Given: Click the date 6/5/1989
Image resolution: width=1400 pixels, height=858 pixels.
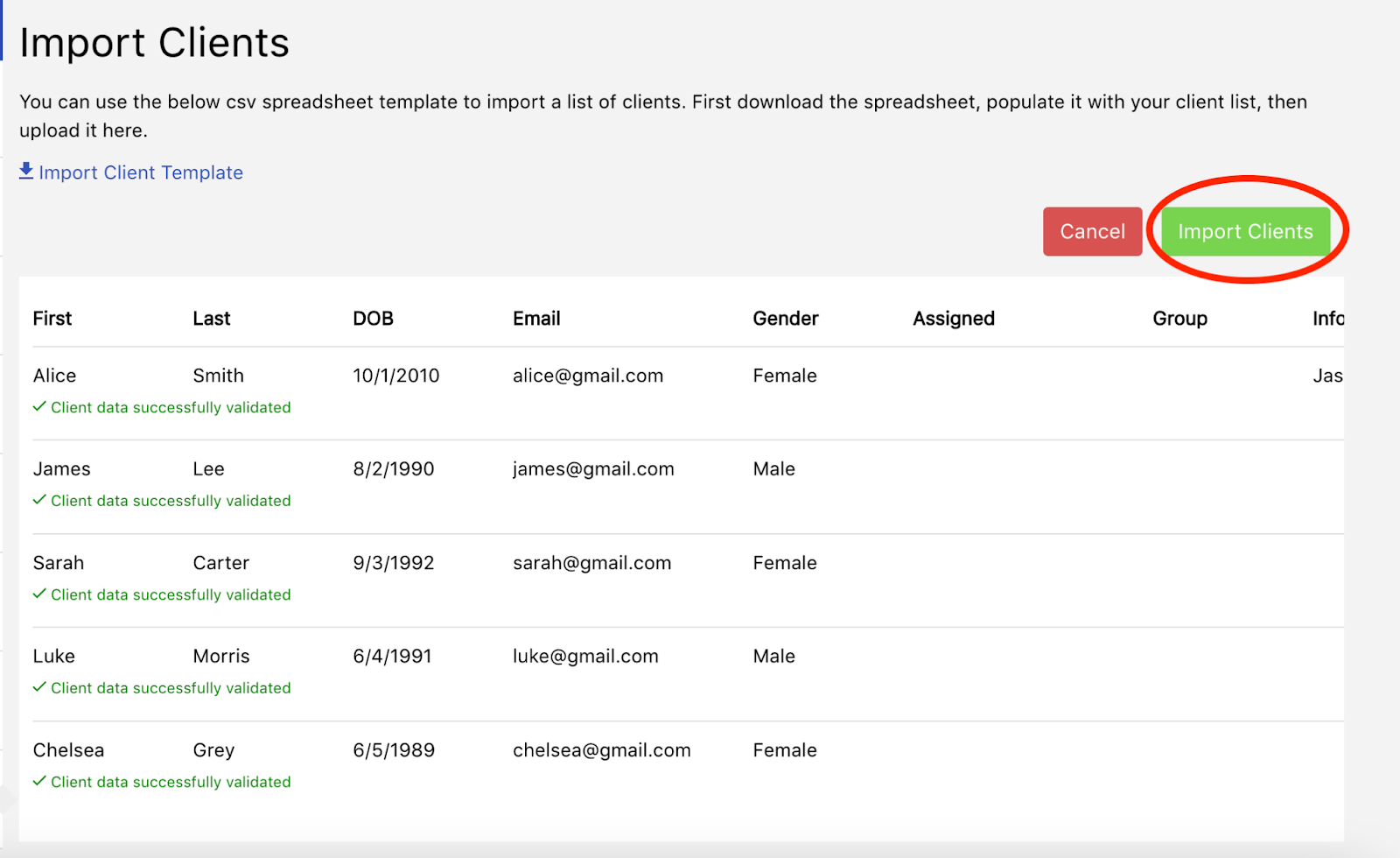Looking at the screenshot, I should 393,750.
